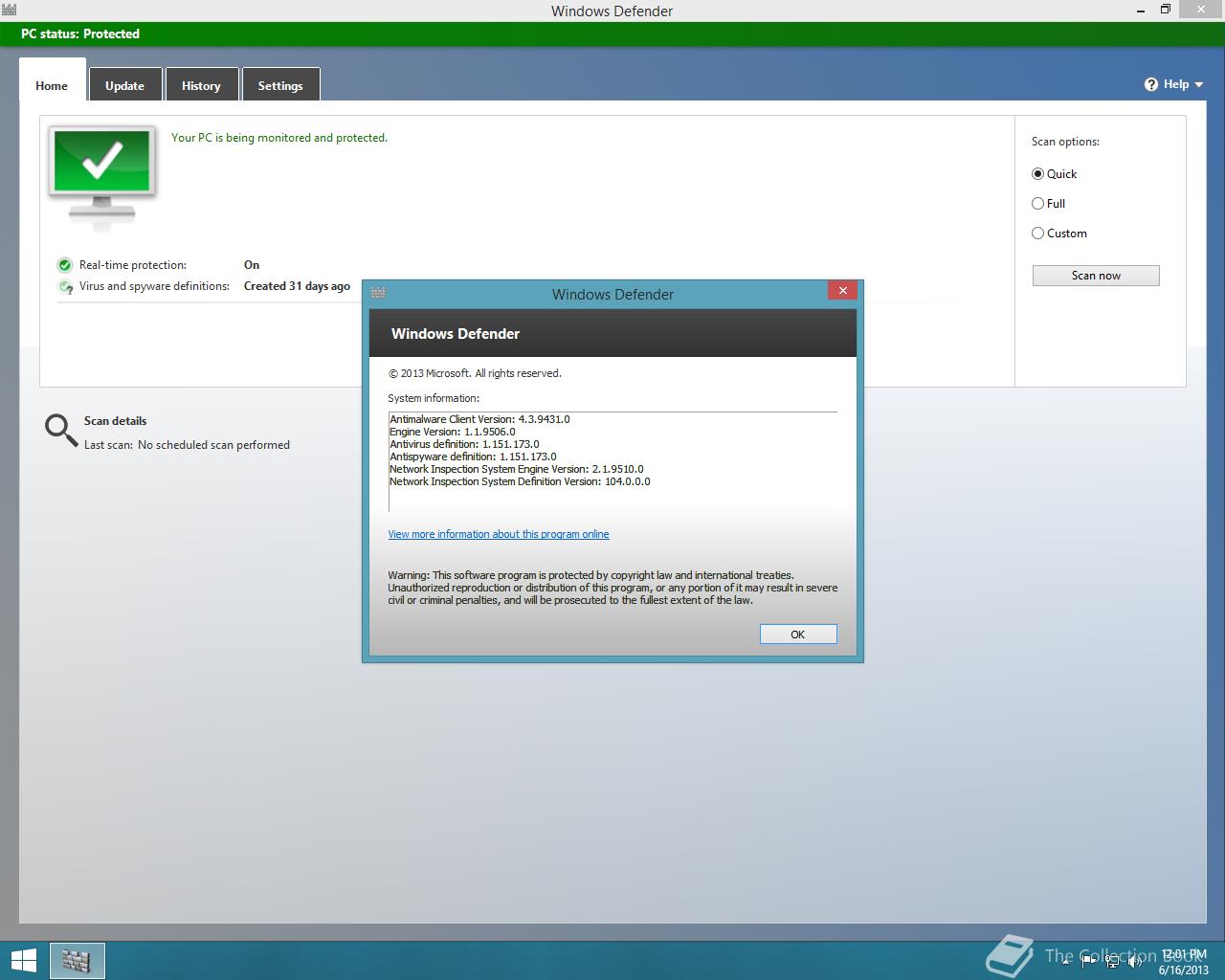Open Windows Defender from the taskbar

point(77,961)
